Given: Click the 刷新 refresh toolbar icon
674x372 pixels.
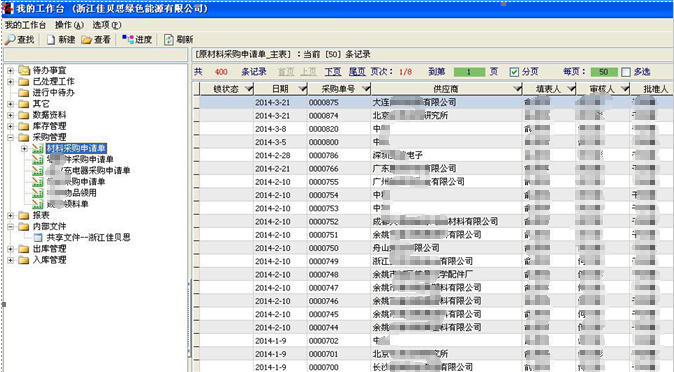Looking at the screenshot, I should point(168,40).
